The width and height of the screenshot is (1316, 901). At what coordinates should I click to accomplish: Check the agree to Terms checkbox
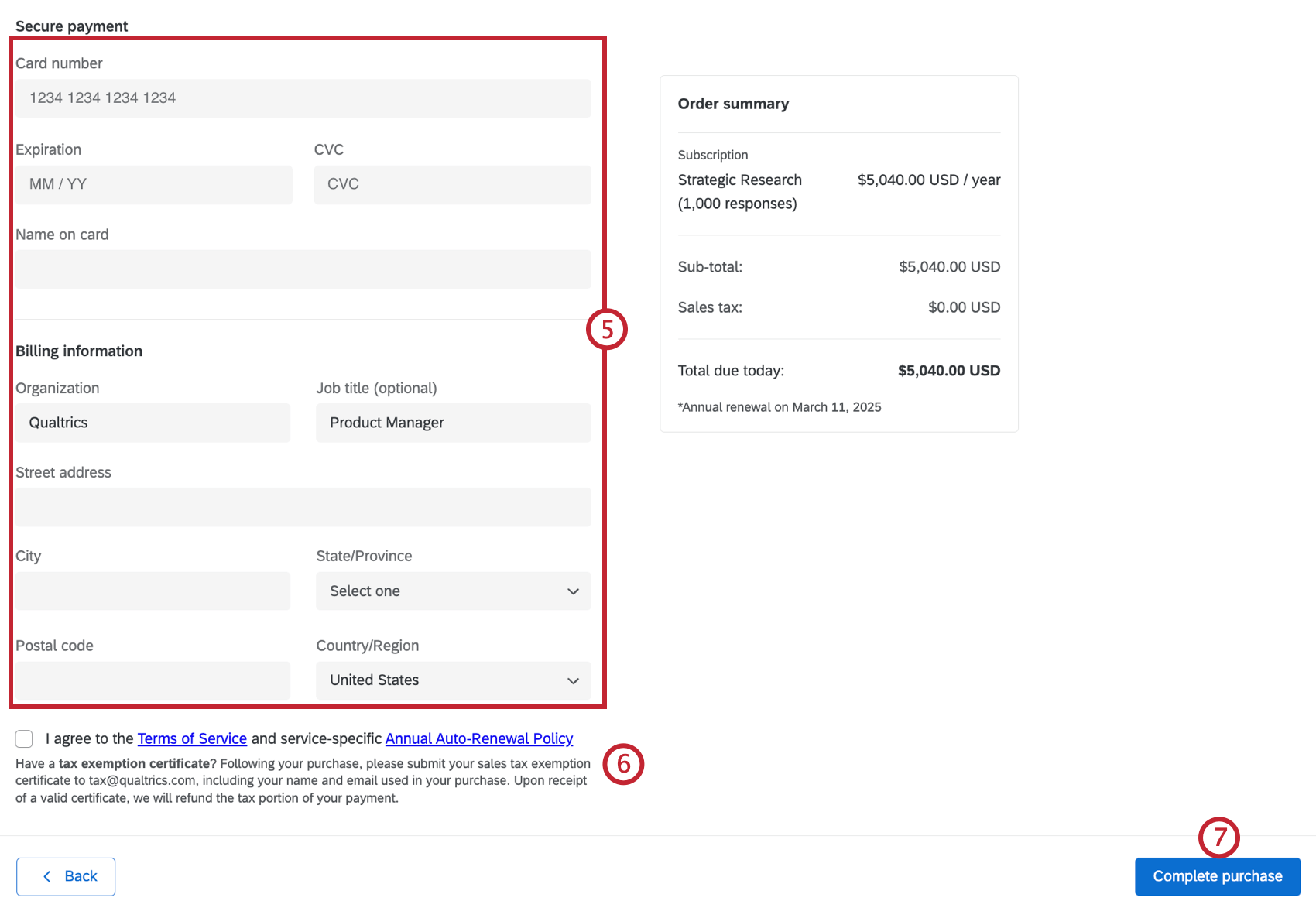coord(24,738)
